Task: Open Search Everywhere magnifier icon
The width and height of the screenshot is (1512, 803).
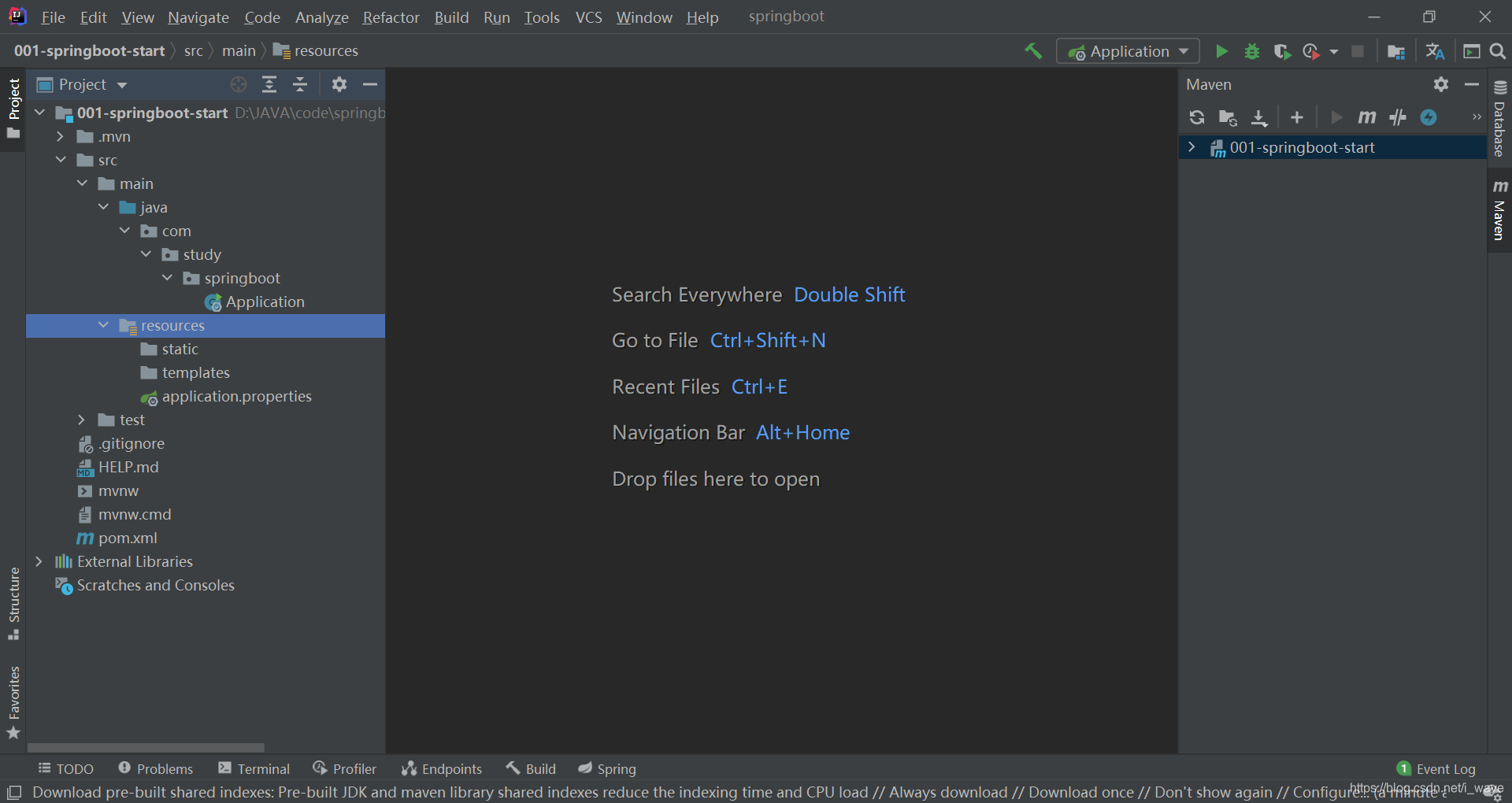Action: [1498, 51]
